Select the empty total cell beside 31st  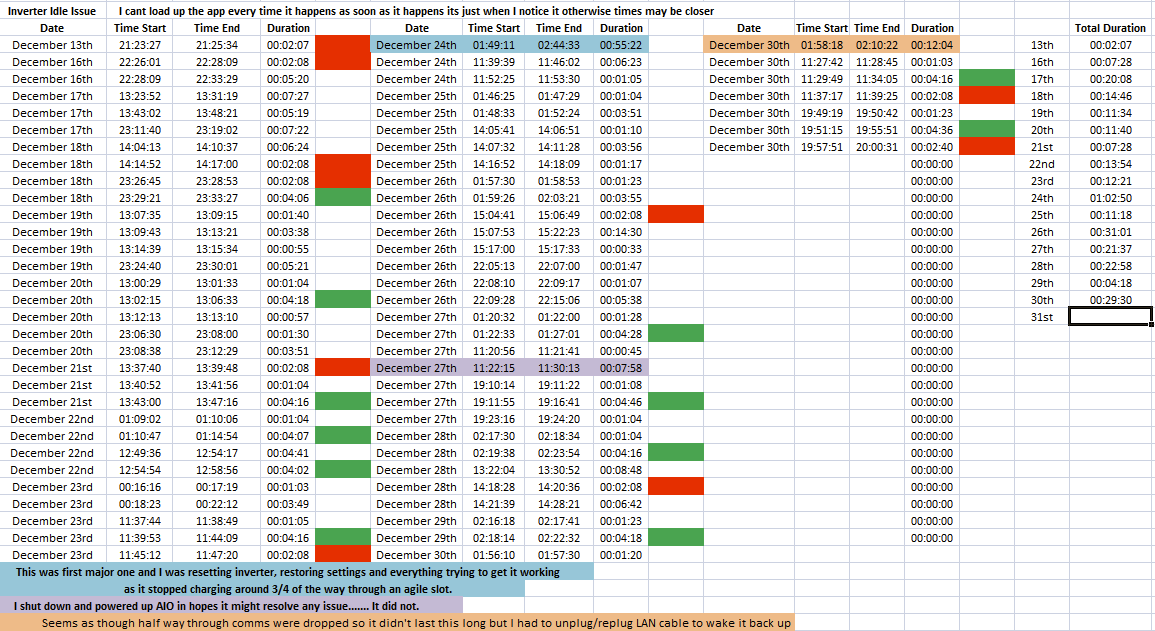[1110, 317]
